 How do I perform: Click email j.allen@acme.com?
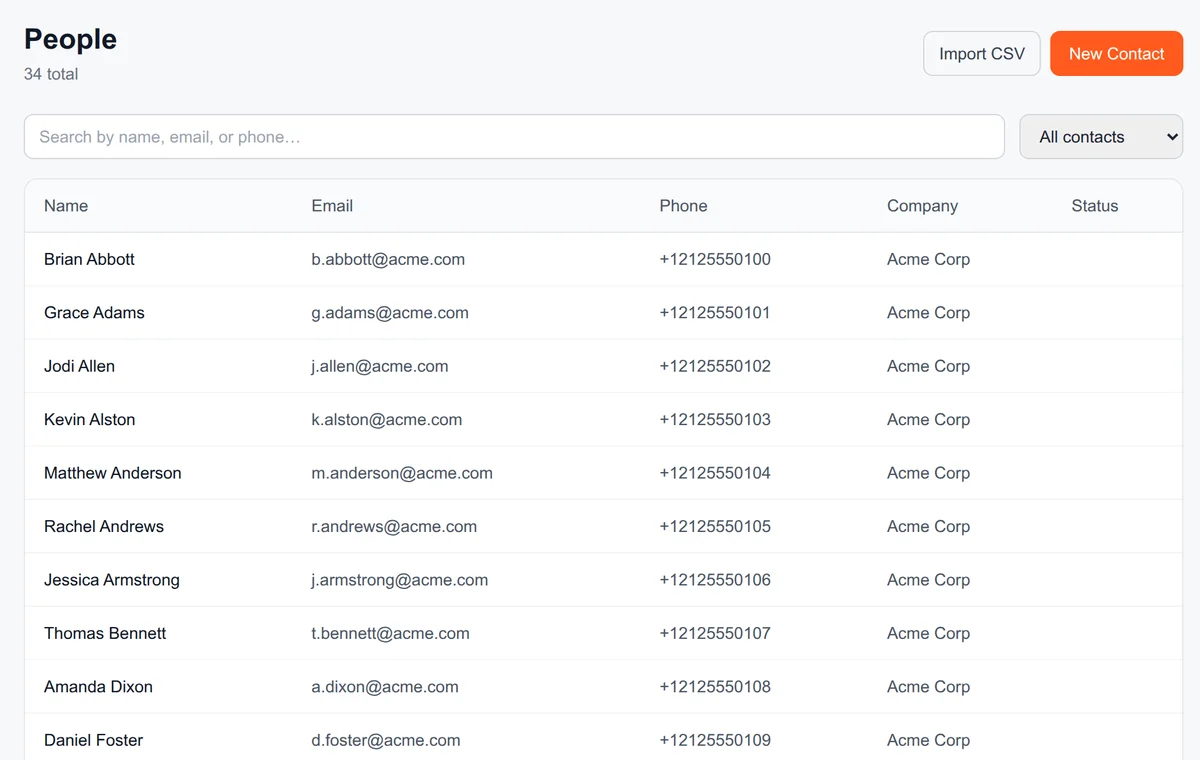(x=380, y=366)
